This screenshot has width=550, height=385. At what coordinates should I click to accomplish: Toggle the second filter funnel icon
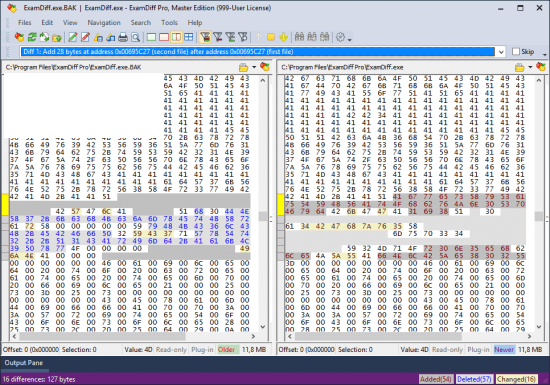pyautogui.click(x=218, y=37)
